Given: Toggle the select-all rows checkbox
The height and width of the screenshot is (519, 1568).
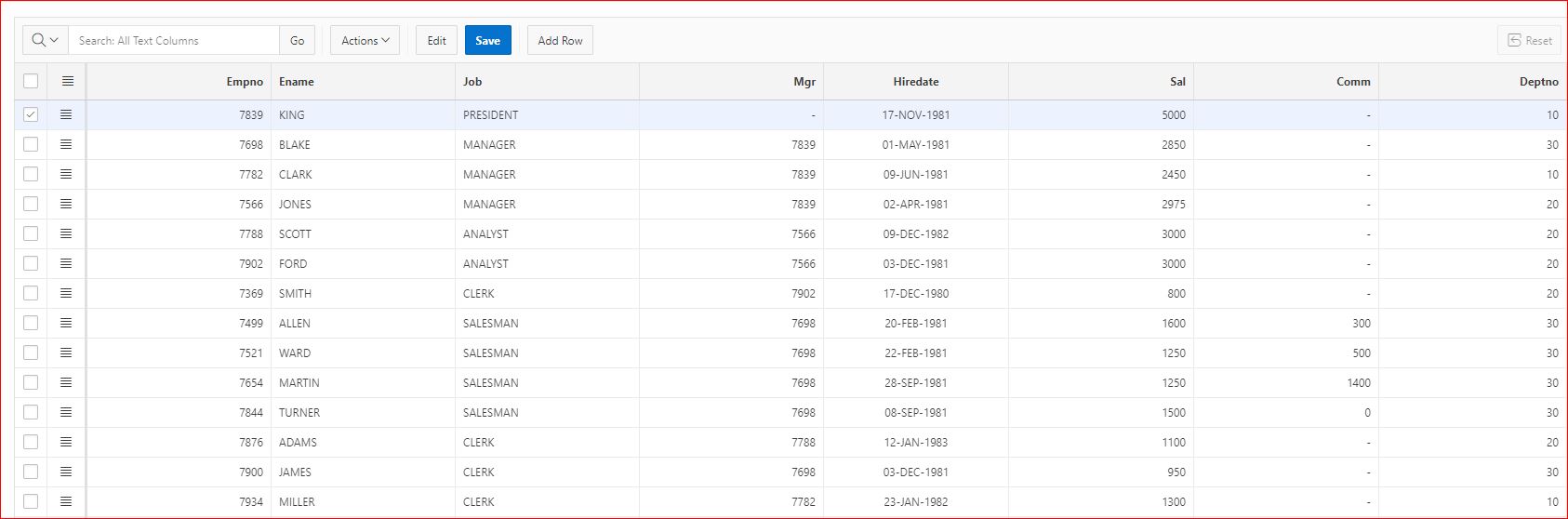Looking at the screenshot, I should 31,81.
